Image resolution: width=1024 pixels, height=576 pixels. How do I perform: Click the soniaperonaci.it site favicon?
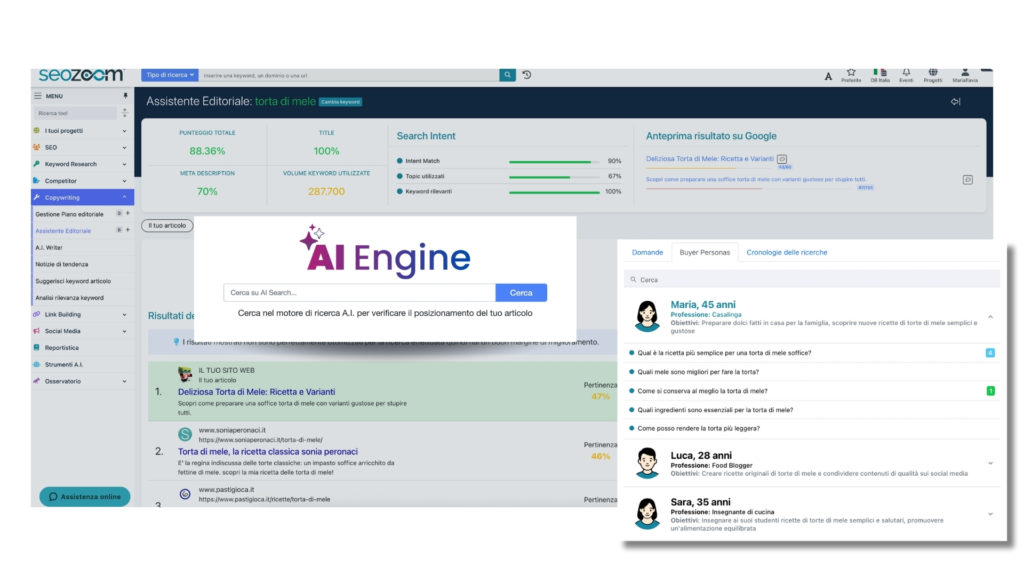[185, 434]
